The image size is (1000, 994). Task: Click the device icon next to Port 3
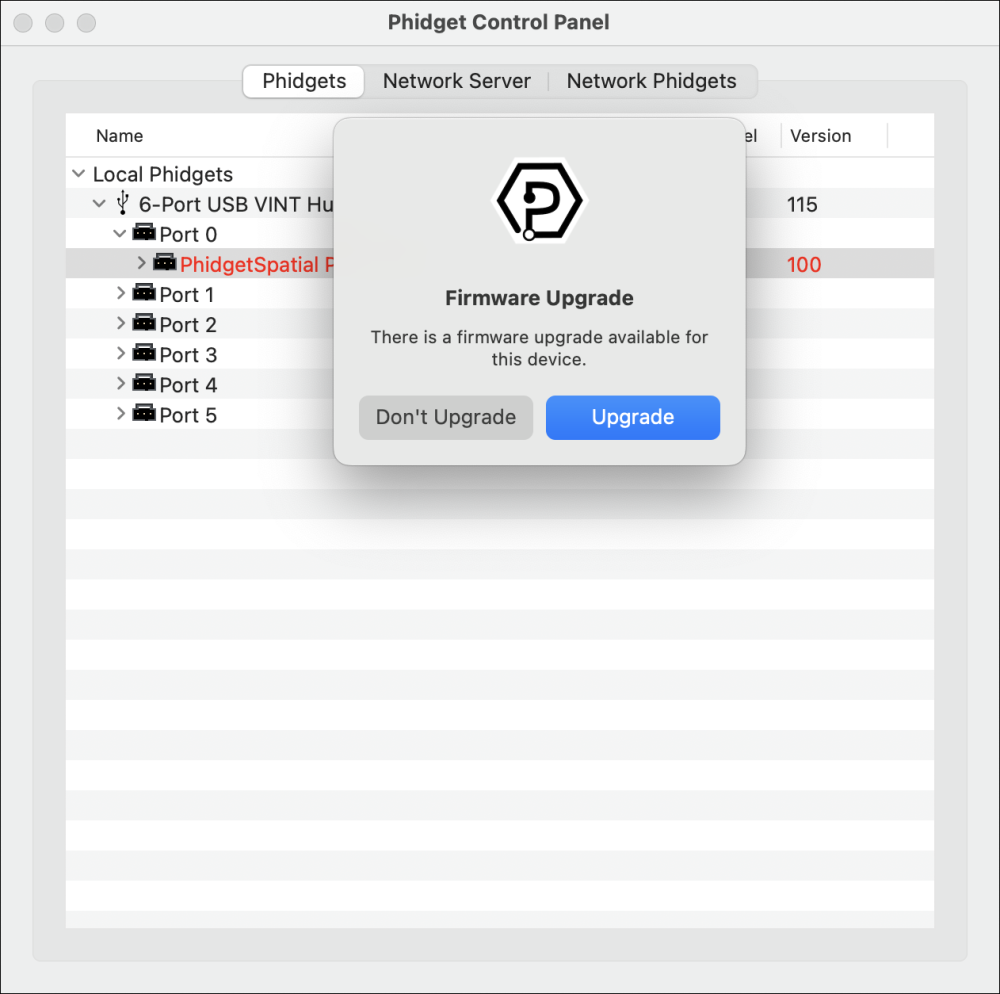(145, 354)
